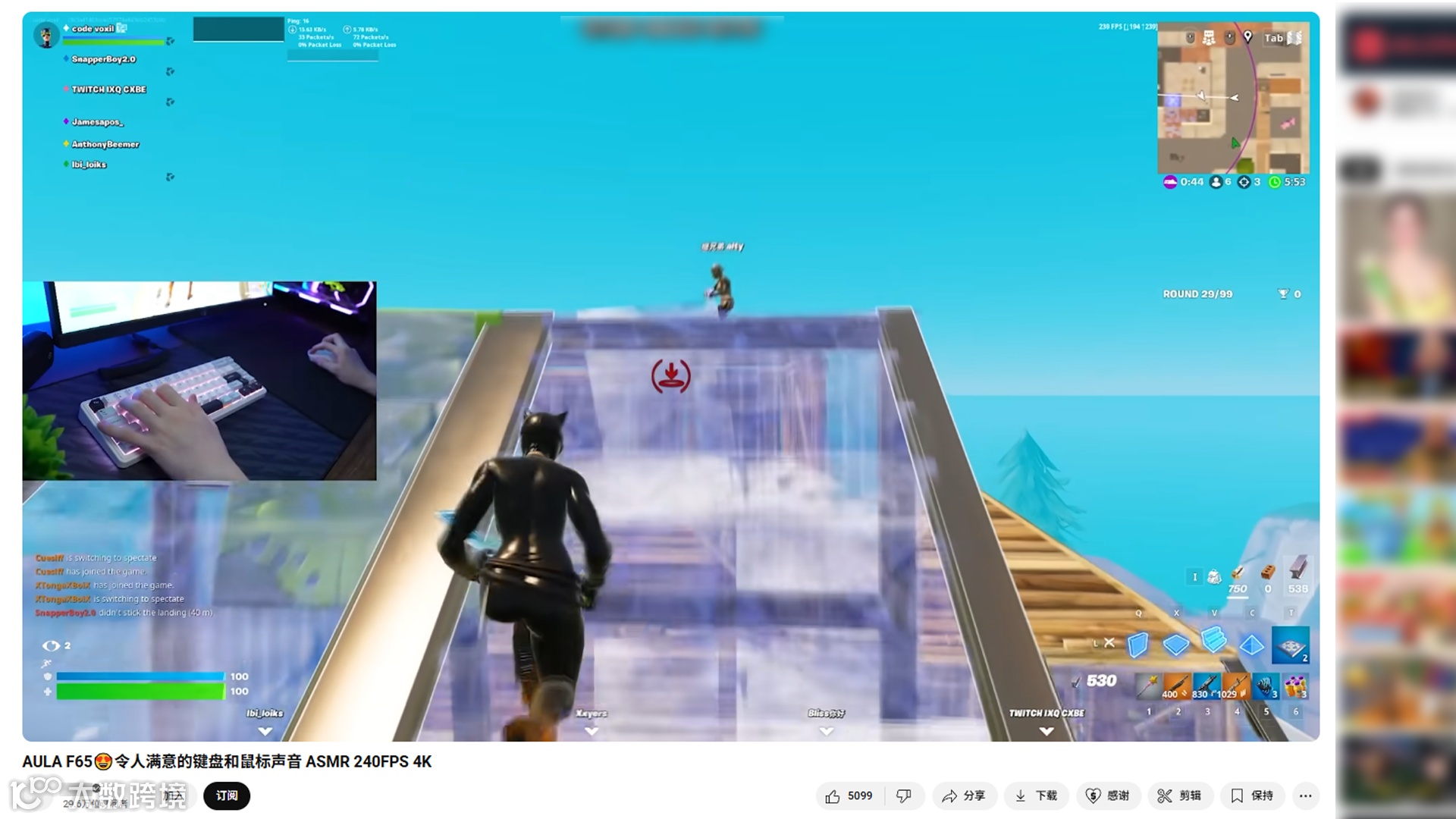Select the stairs building piece
The height and width of the screenshot is (819, 1456).
[1213, 641]
